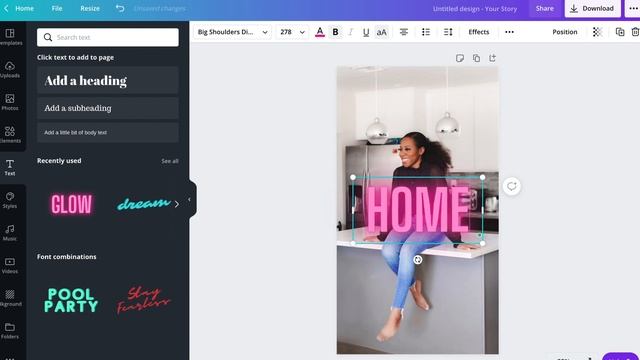The height and width of the screenshot is (360, 640).
Task: Select the GLOW neon text style
Action: point(71,204)
